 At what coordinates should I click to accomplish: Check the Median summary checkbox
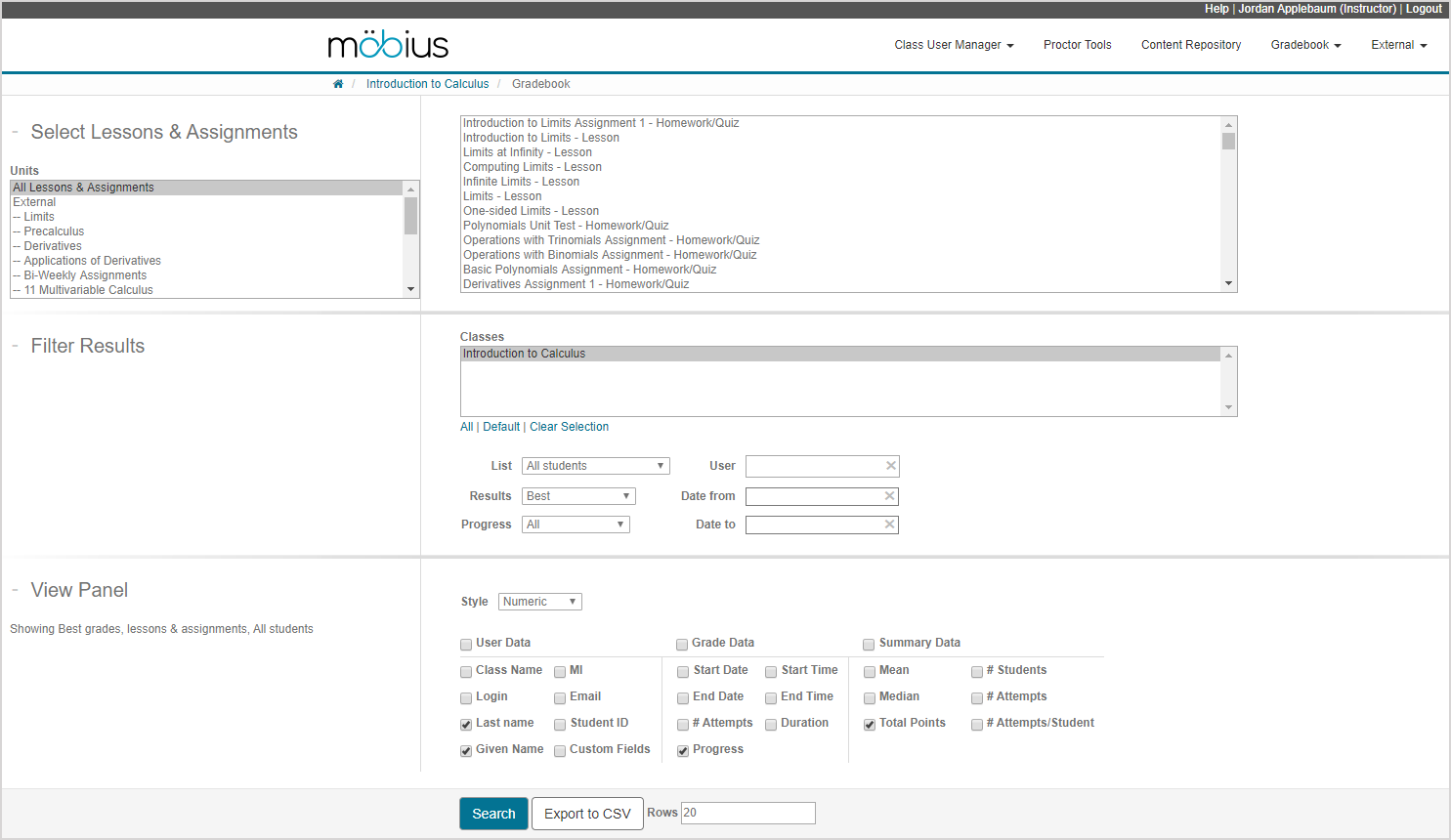click(x=870, y=698)
